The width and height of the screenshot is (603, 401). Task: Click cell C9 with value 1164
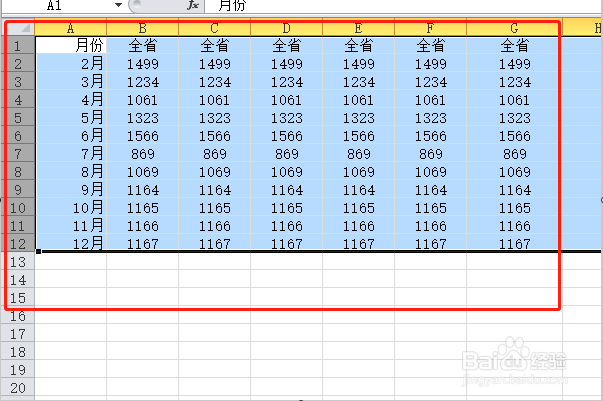coord(215,190)
